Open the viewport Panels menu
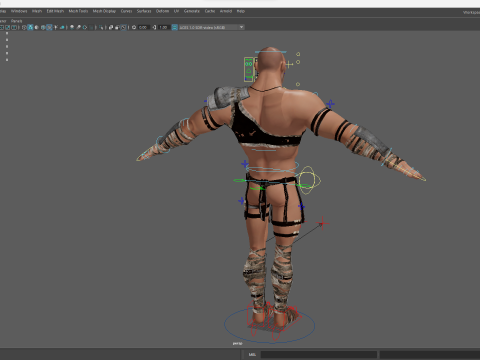 pos(16,21)
